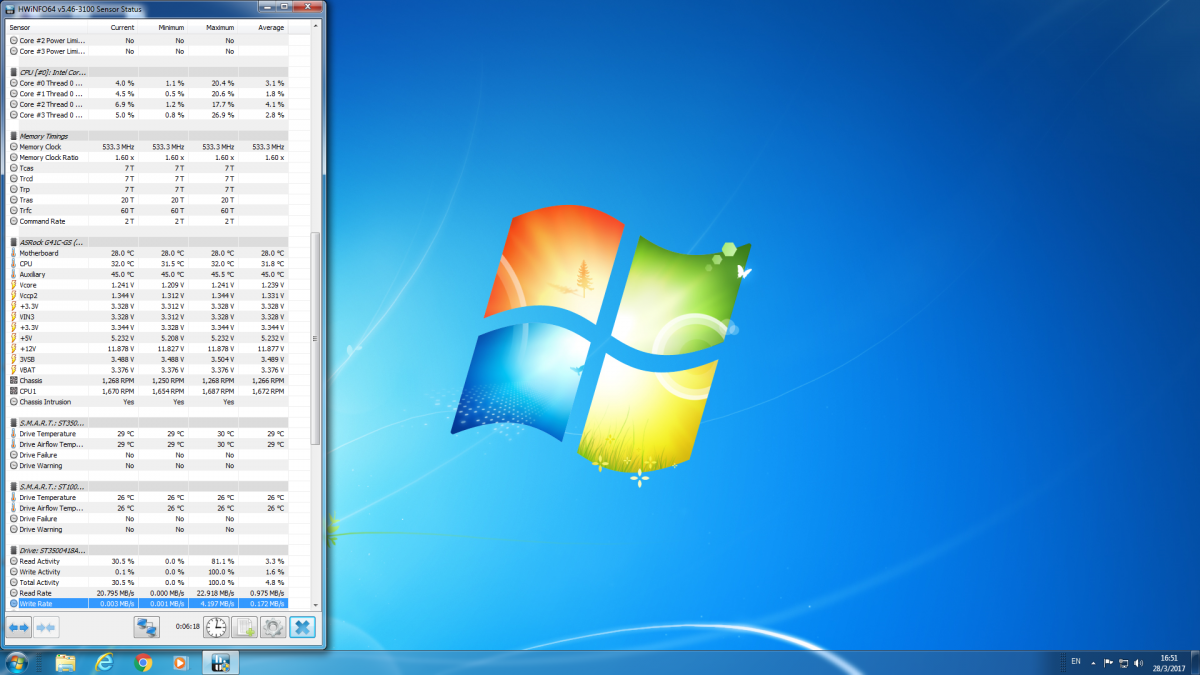Click the Chassis Intrusion circle icon
Image resolution: width=1200 pixels, height=675 pixels.
(x=14, y=402)
